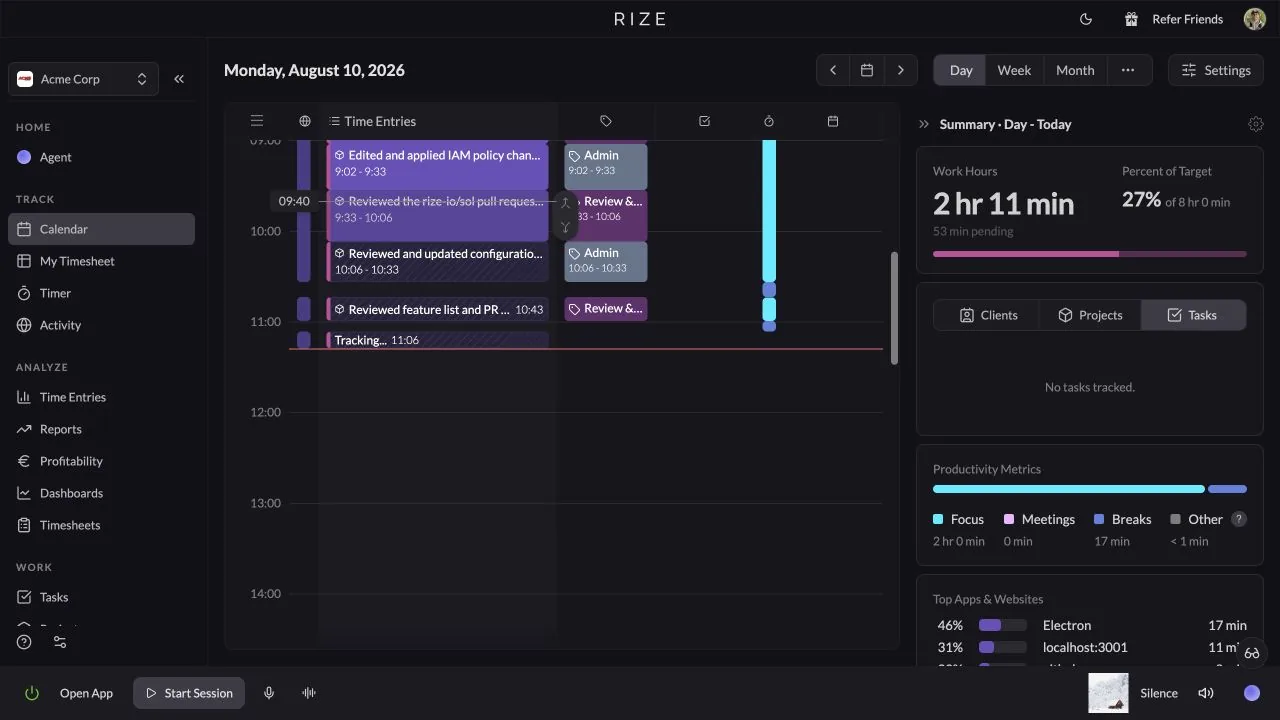Switch to Projects tab
The image size is (1280, 720).
pos(1090,315)
